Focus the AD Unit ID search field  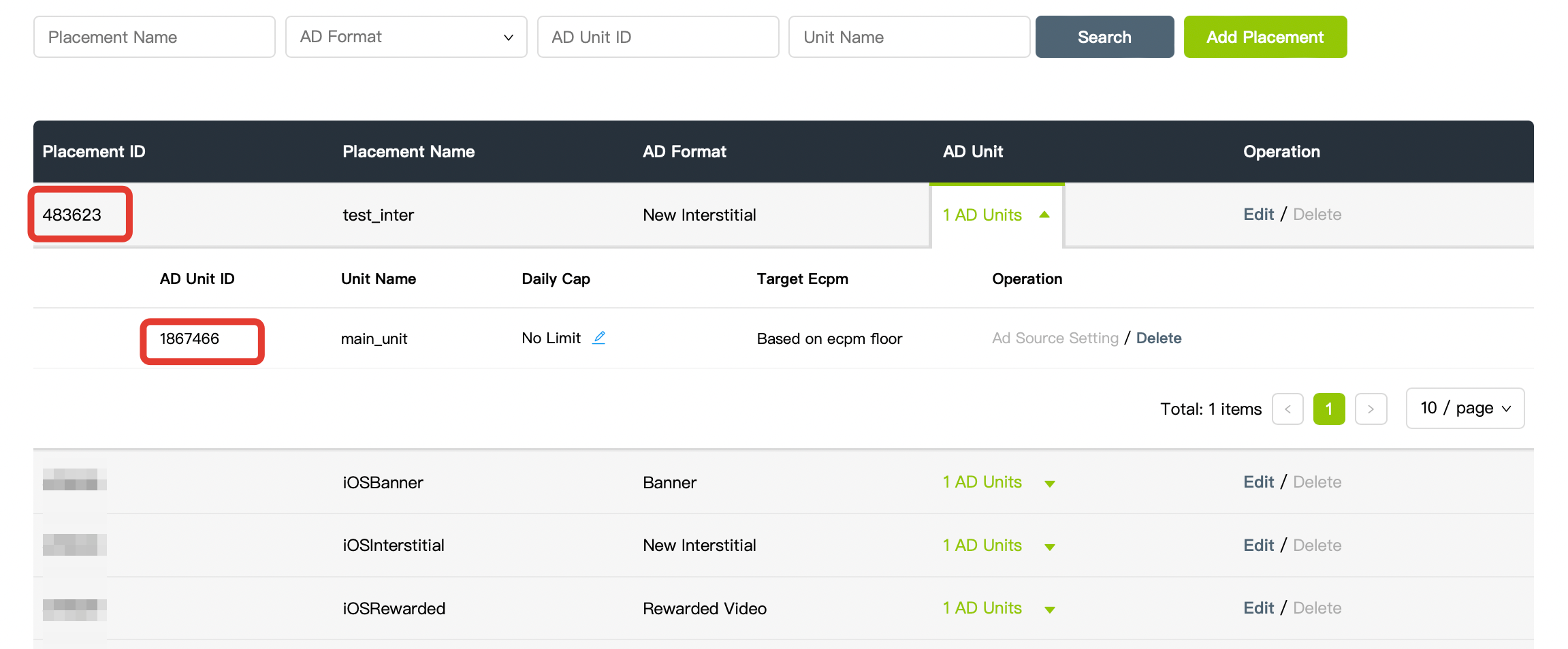tap(658, 37)
